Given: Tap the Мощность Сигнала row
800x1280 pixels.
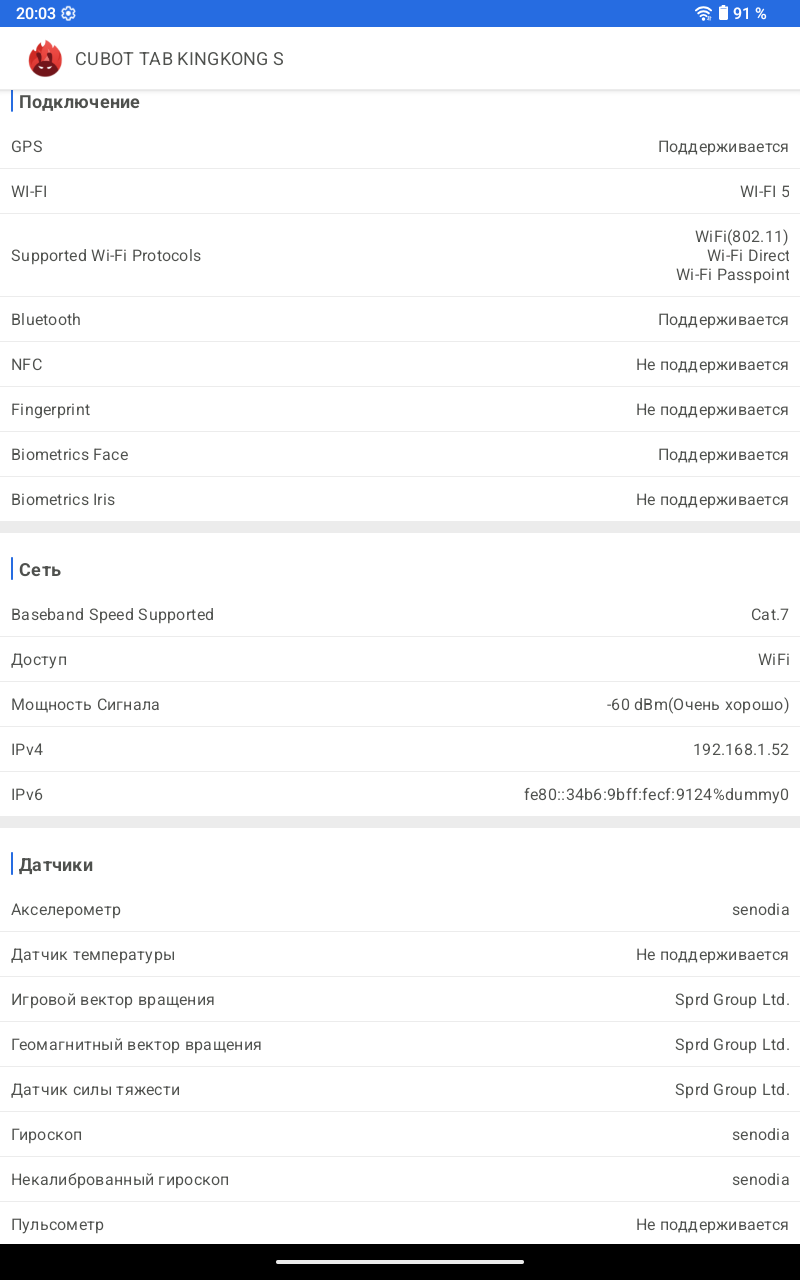Looking at the screenshot, I should point(400,705).
